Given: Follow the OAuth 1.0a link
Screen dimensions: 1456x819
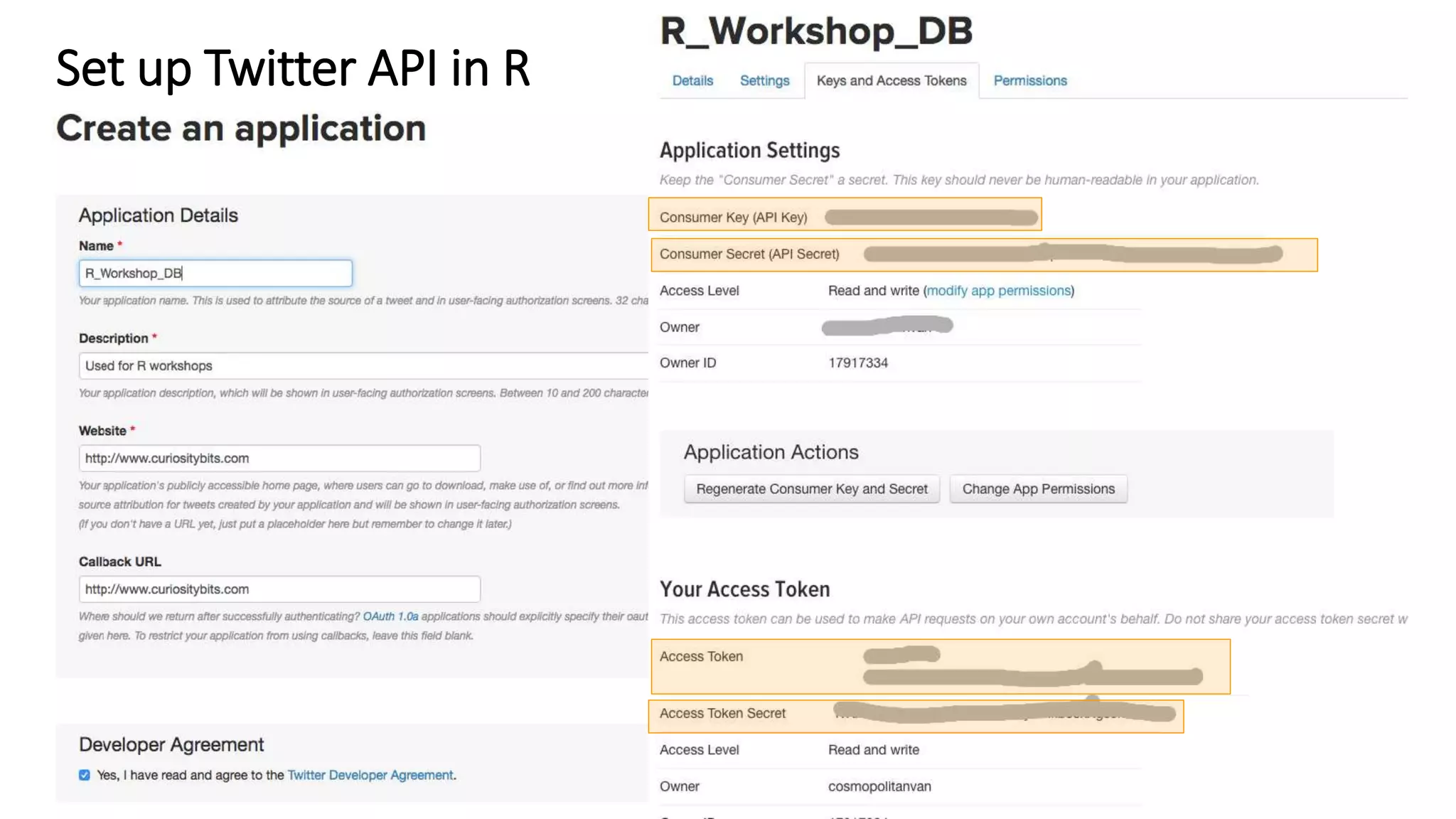Looking at the screenshot, I should pyautogui.click(x=390, y=616).
